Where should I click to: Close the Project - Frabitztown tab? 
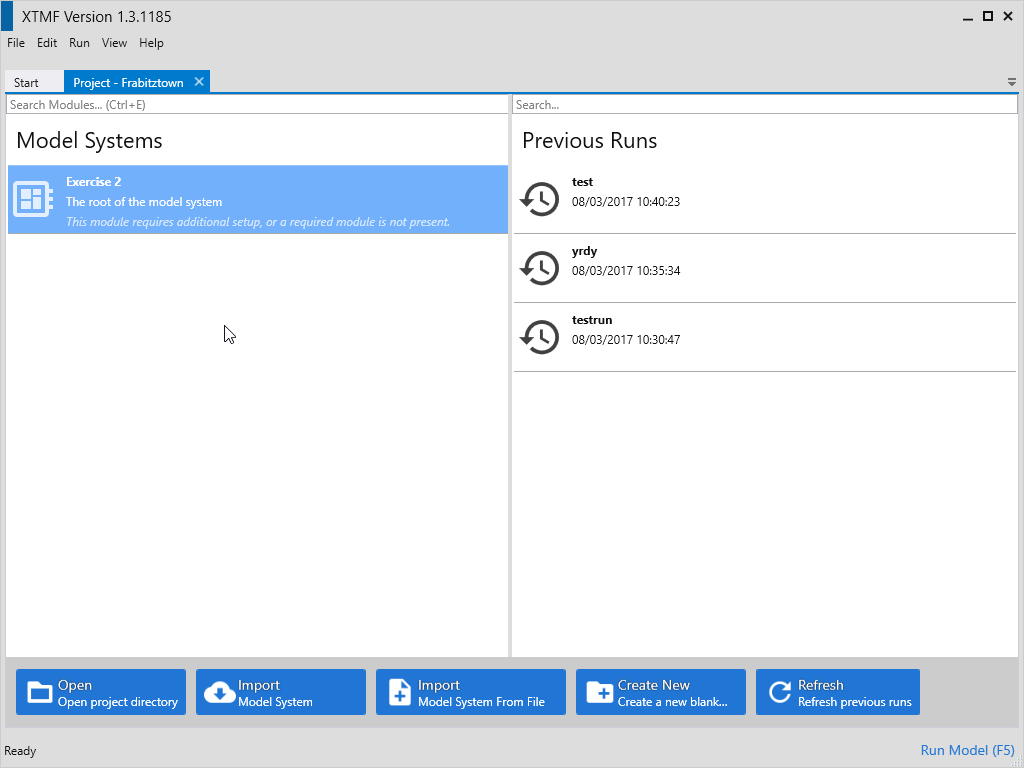coord(199,82)
